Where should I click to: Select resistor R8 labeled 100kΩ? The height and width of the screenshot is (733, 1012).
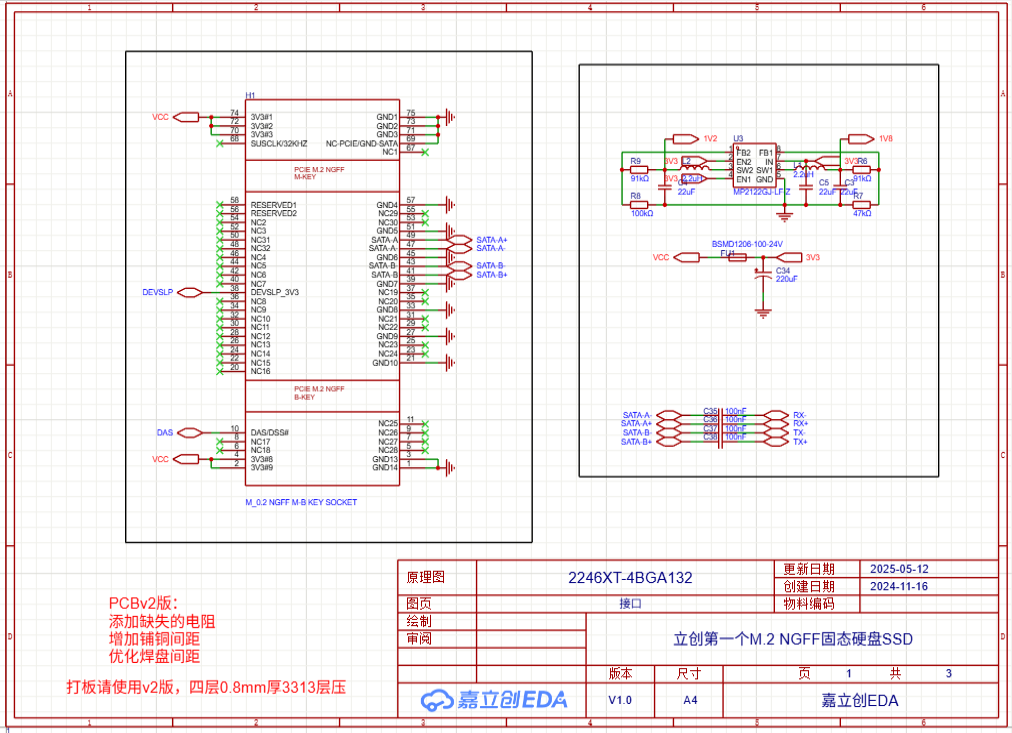click(x=640, y=203)
